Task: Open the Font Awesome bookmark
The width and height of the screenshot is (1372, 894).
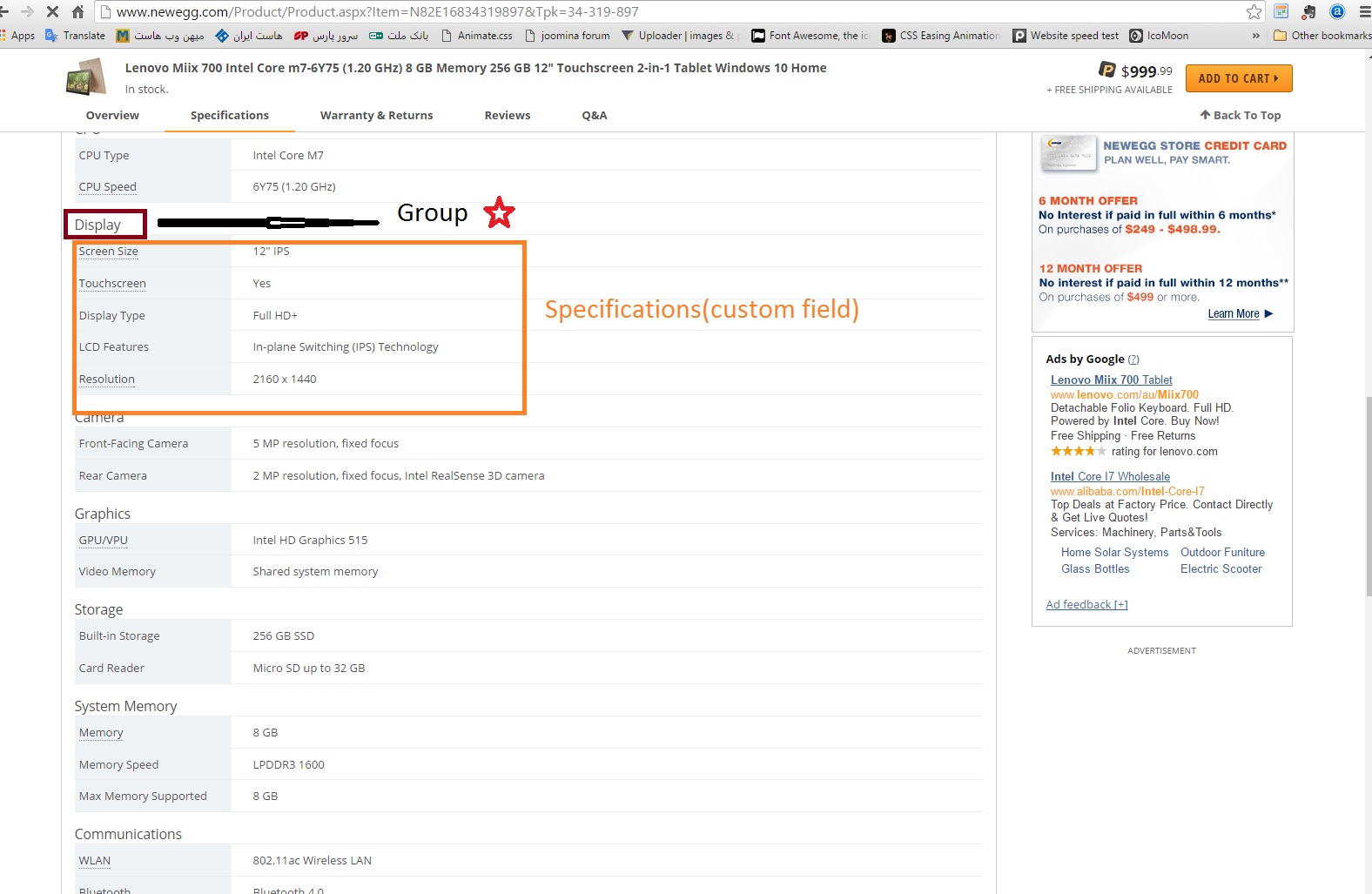Action: click(810, 36)
